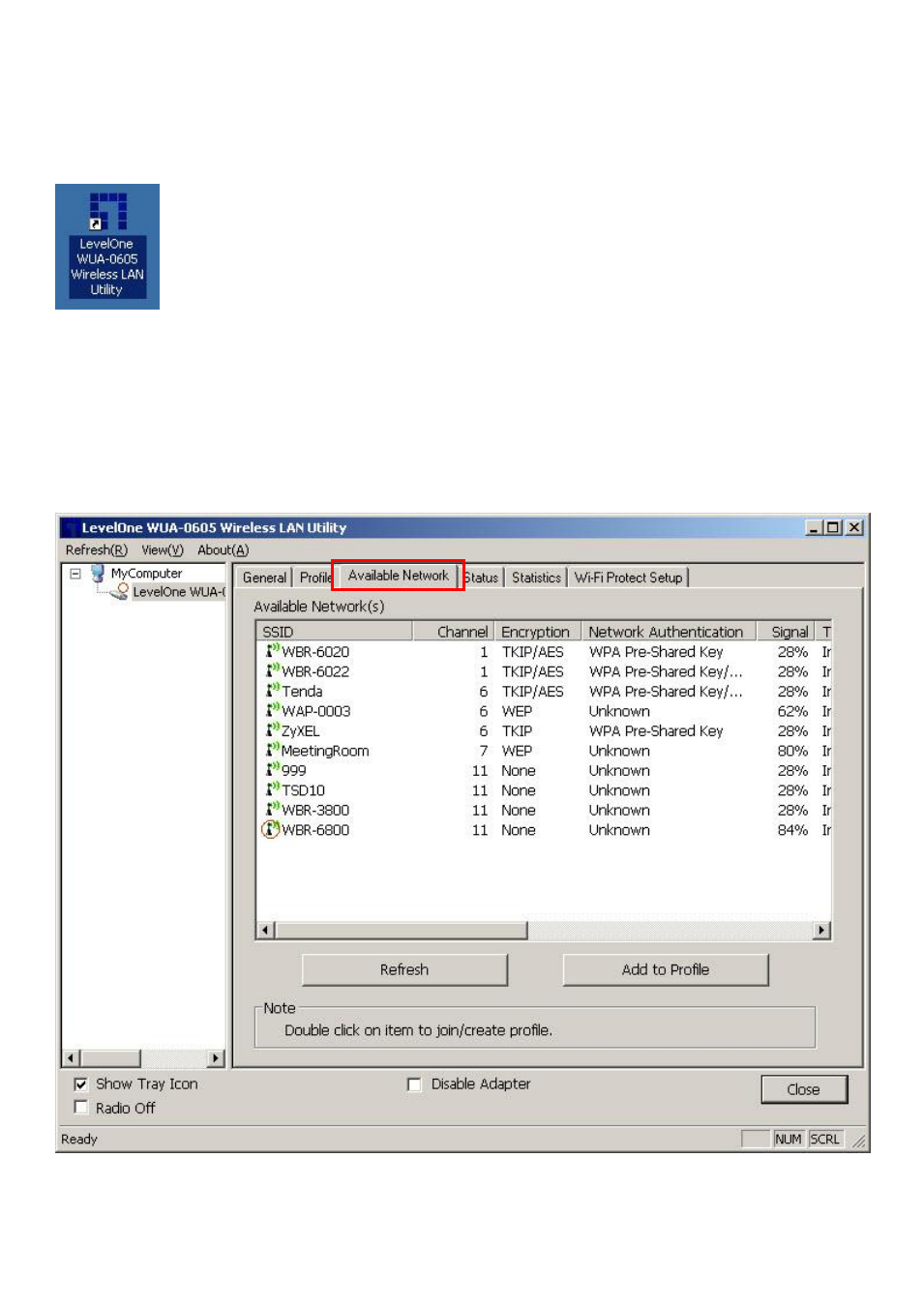Open the About(A) menu

click(x=223, y=549)
